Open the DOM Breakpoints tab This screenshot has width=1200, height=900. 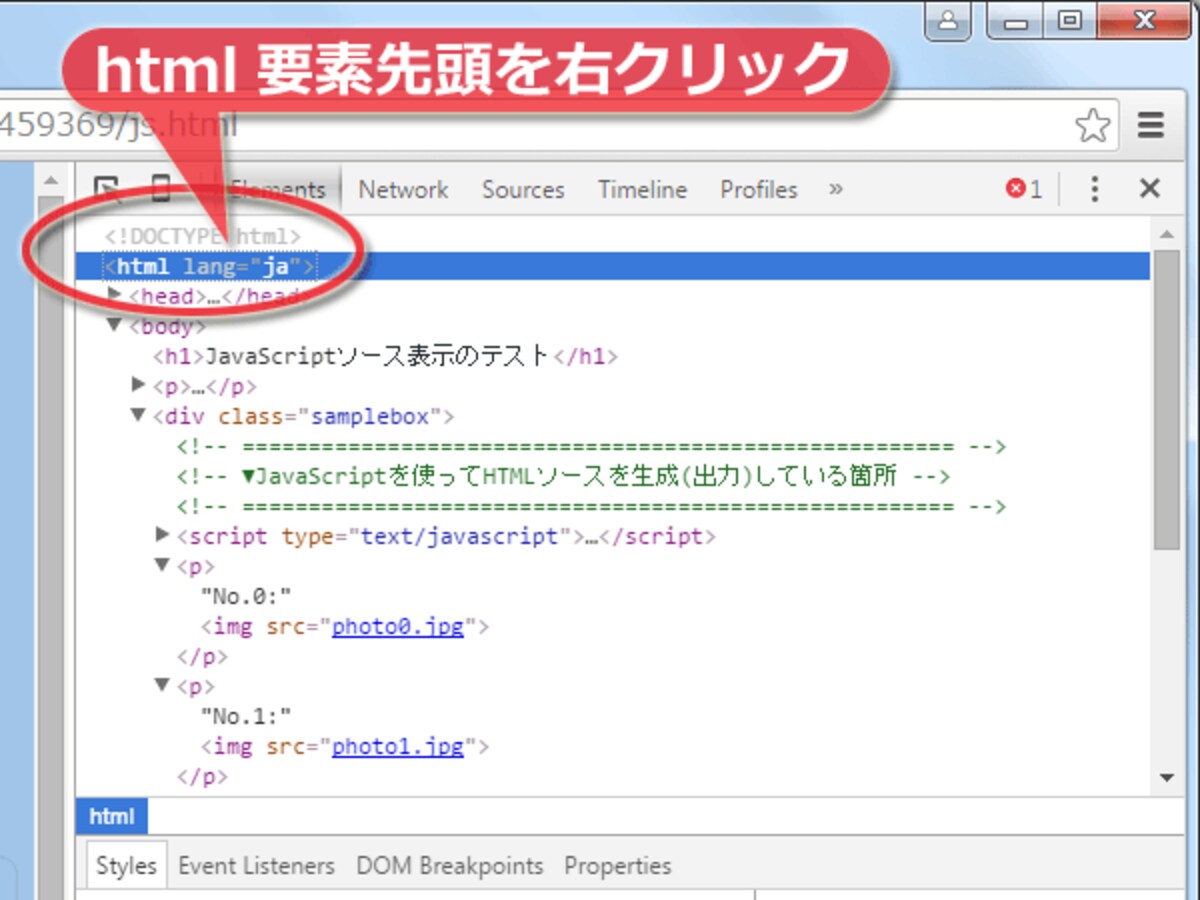(450, 866)
